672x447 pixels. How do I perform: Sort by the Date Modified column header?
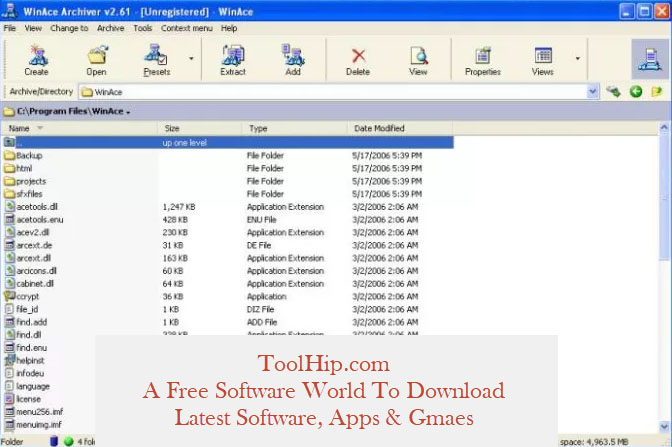[400, 128]
